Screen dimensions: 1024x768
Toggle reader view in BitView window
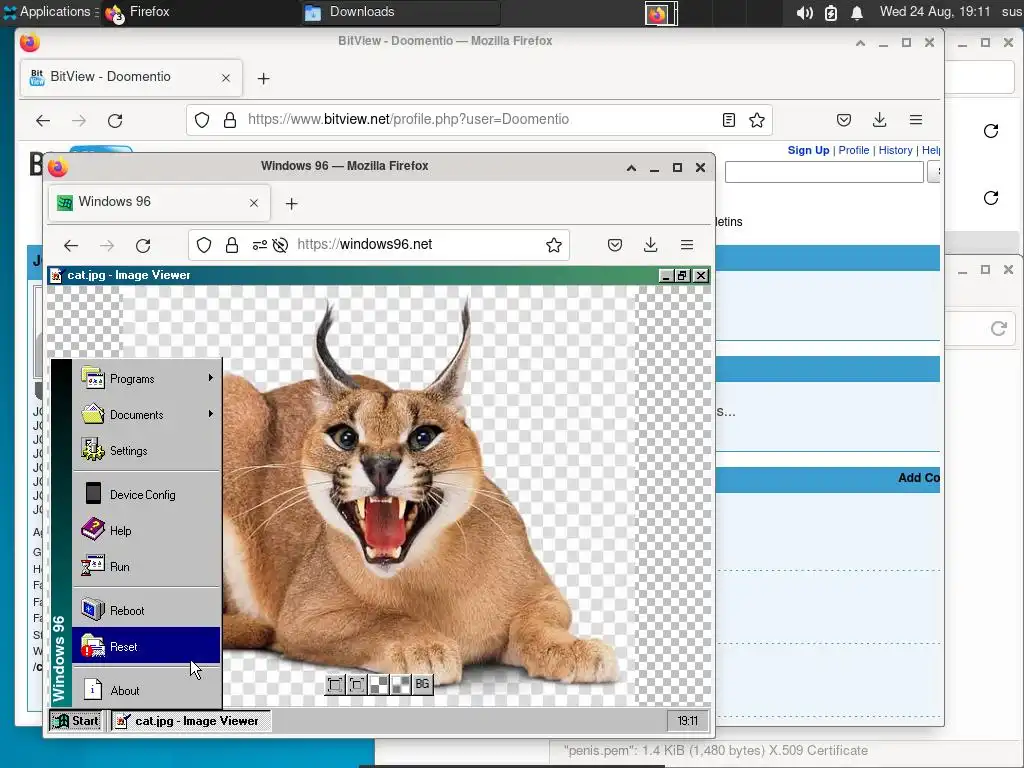(729, 120)
